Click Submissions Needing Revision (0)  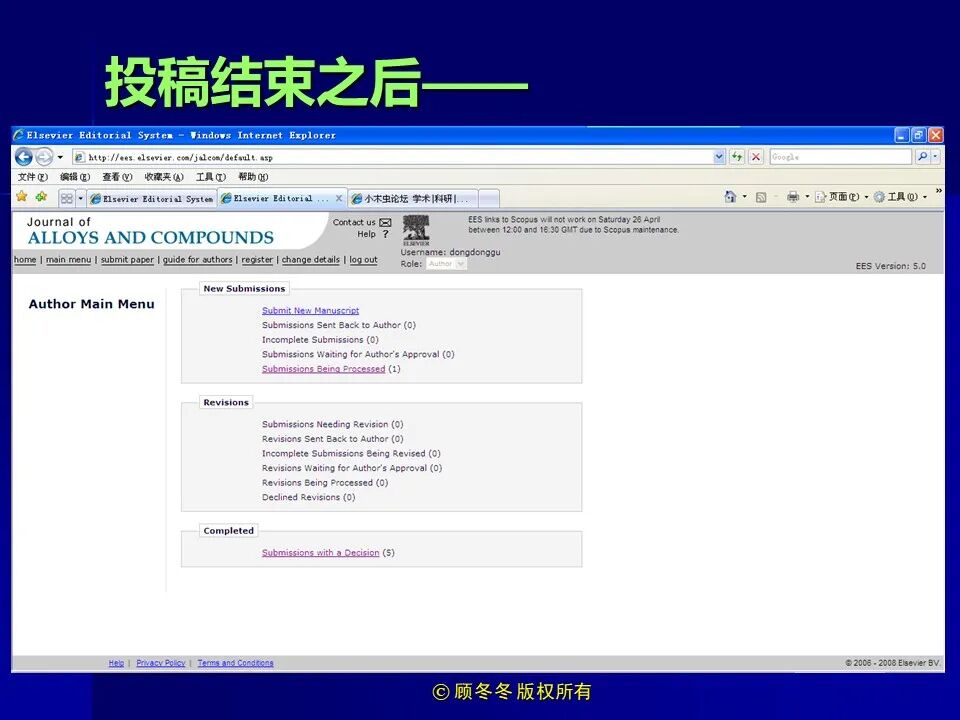coord(332,424)
